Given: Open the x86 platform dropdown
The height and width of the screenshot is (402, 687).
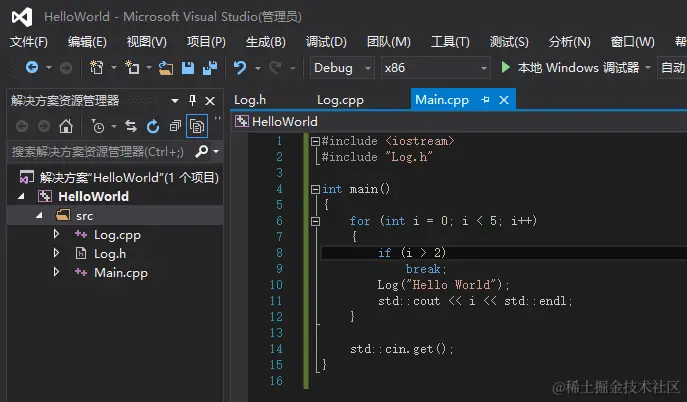Looking at the screenshot, I should click(x=436, y=67).
